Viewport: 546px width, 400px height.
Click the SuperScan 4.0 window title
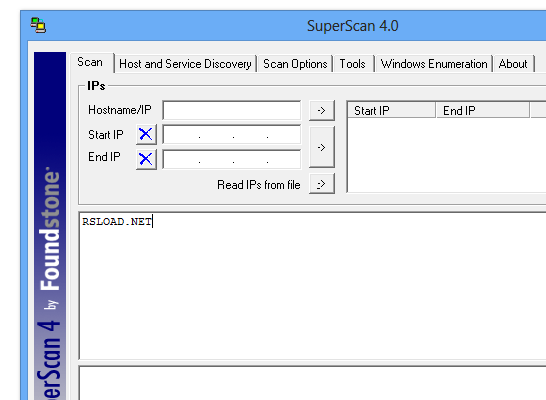coord(353,26)
